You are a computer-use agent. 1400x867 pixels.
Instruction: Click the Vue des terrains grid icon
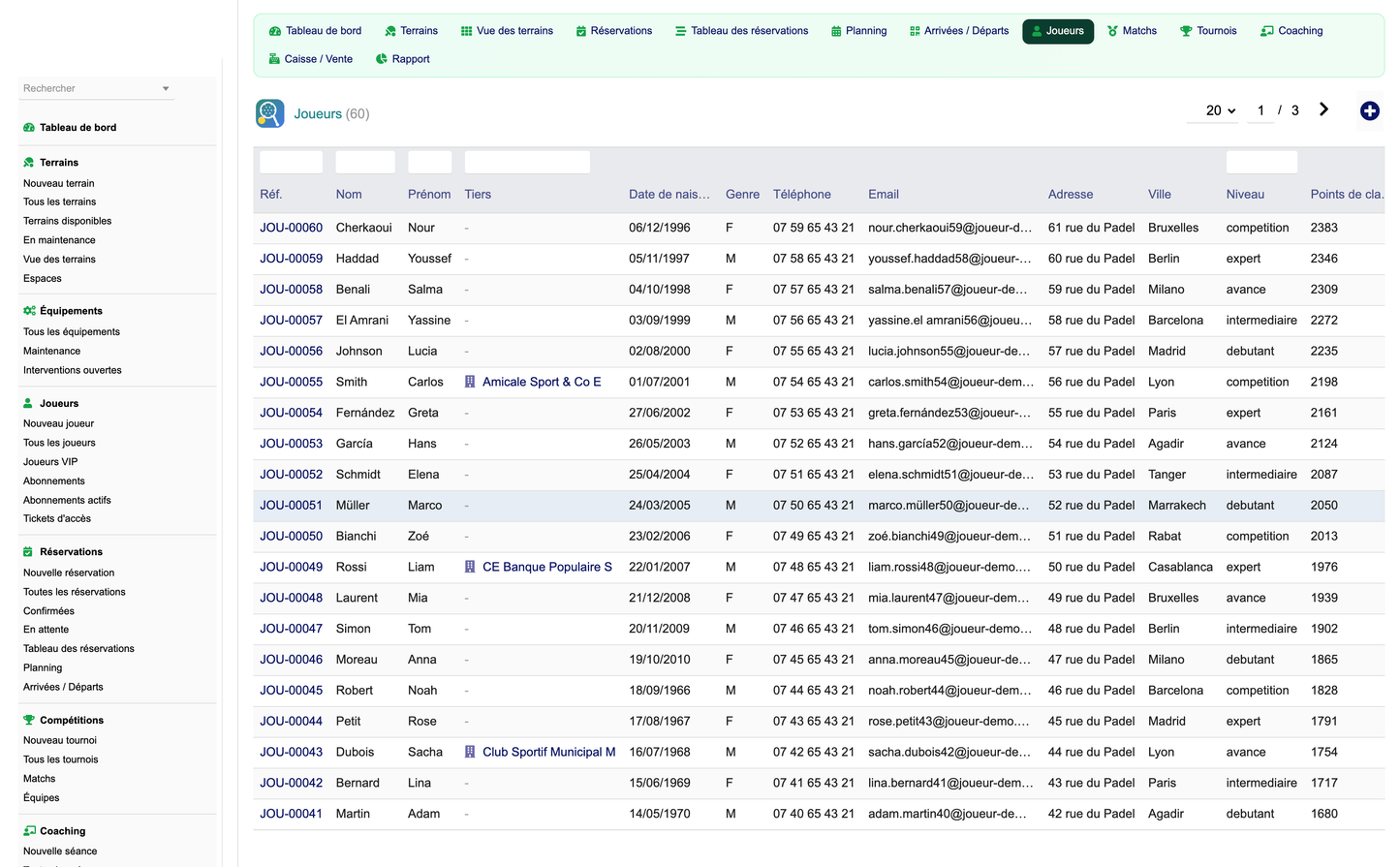click(x=466, y=31)
